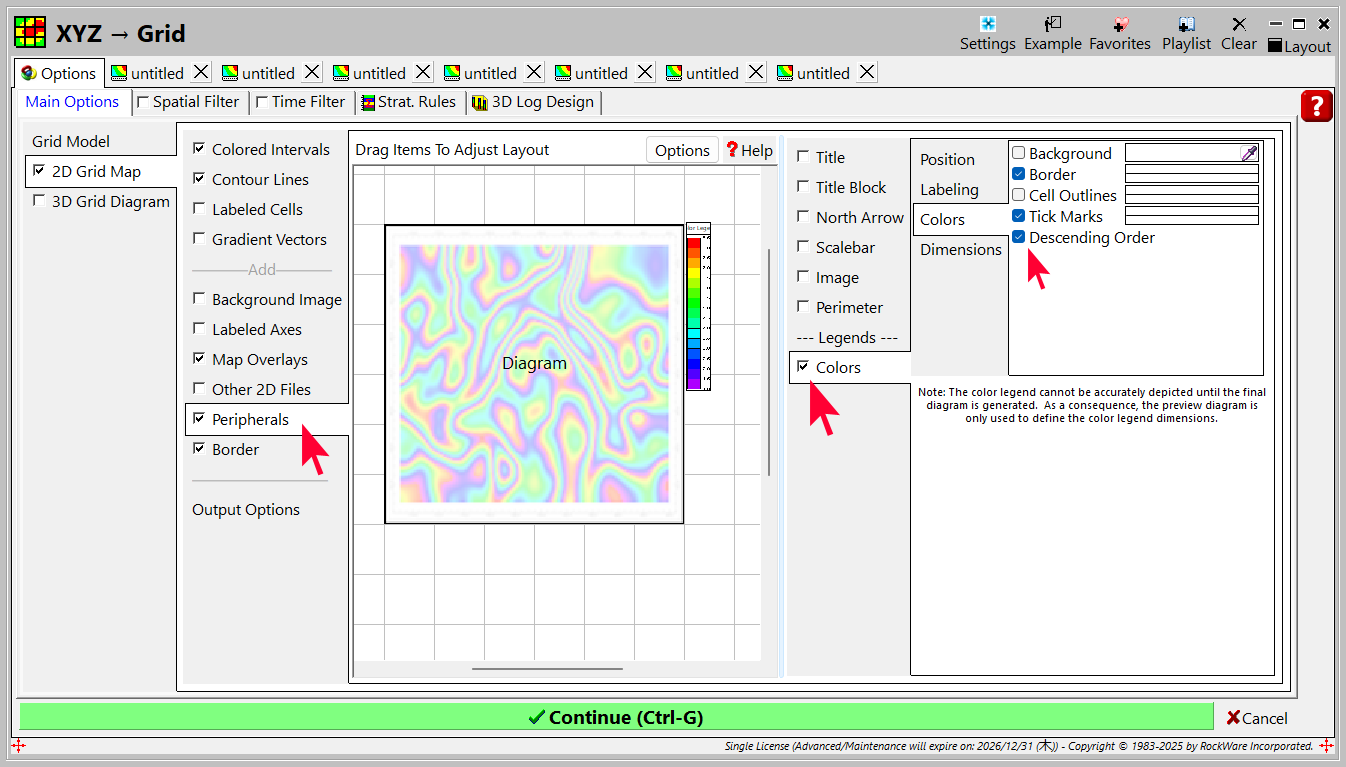Switch to the Spatial Filter tab
This screenshot has width=1346, height=767.
coord(188,102)
